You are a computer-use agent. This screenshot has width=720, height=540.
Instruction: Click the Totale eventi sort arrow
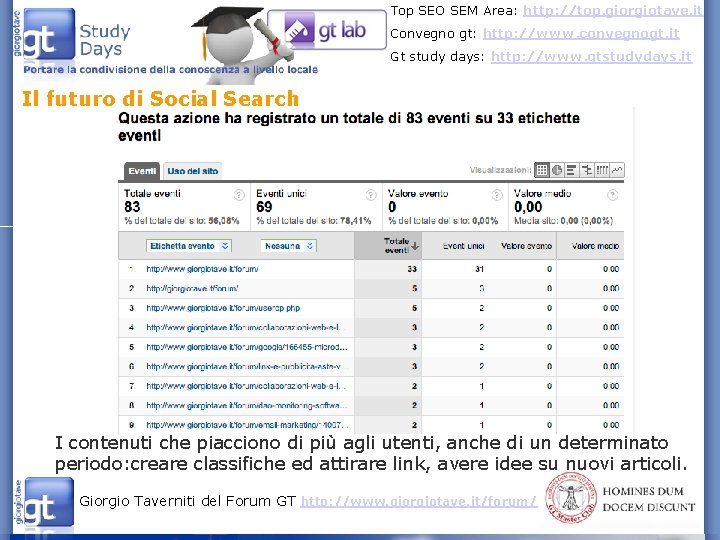click(x=415, y=246)
